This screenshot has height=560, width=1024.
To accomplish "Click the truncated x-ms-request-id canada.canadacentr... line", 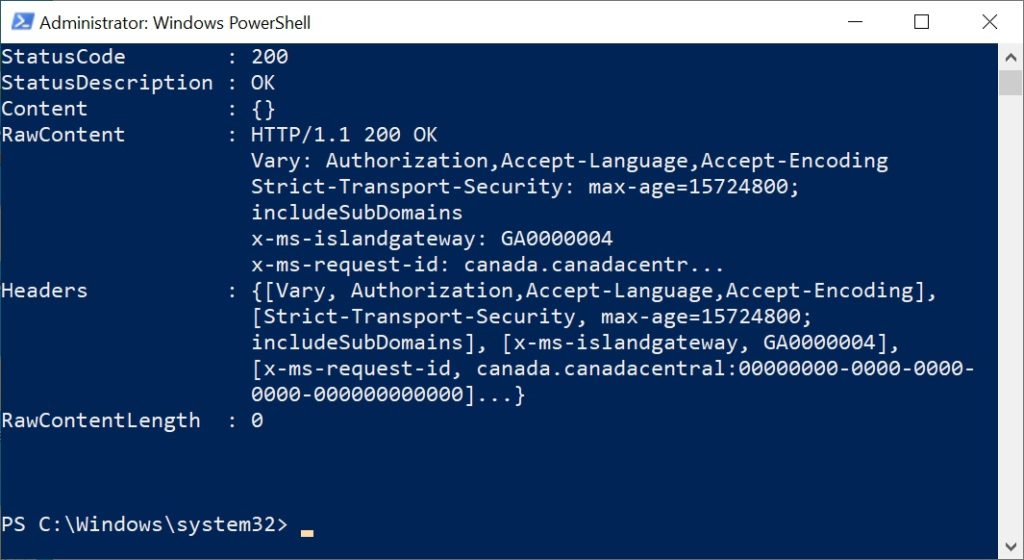I will pyautogui.click(x=487, y=265).
